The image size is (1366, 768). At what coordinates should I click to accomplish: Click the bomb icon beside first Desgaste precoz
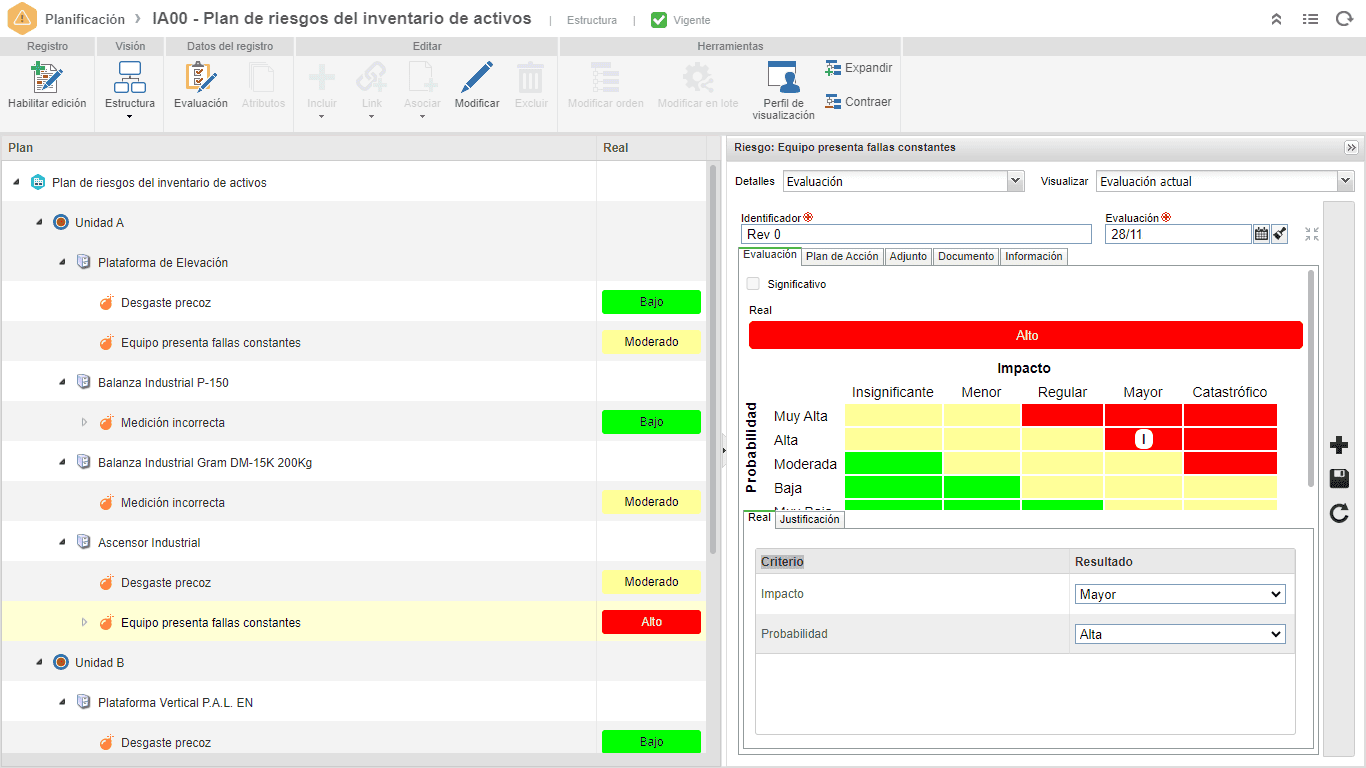107,302
